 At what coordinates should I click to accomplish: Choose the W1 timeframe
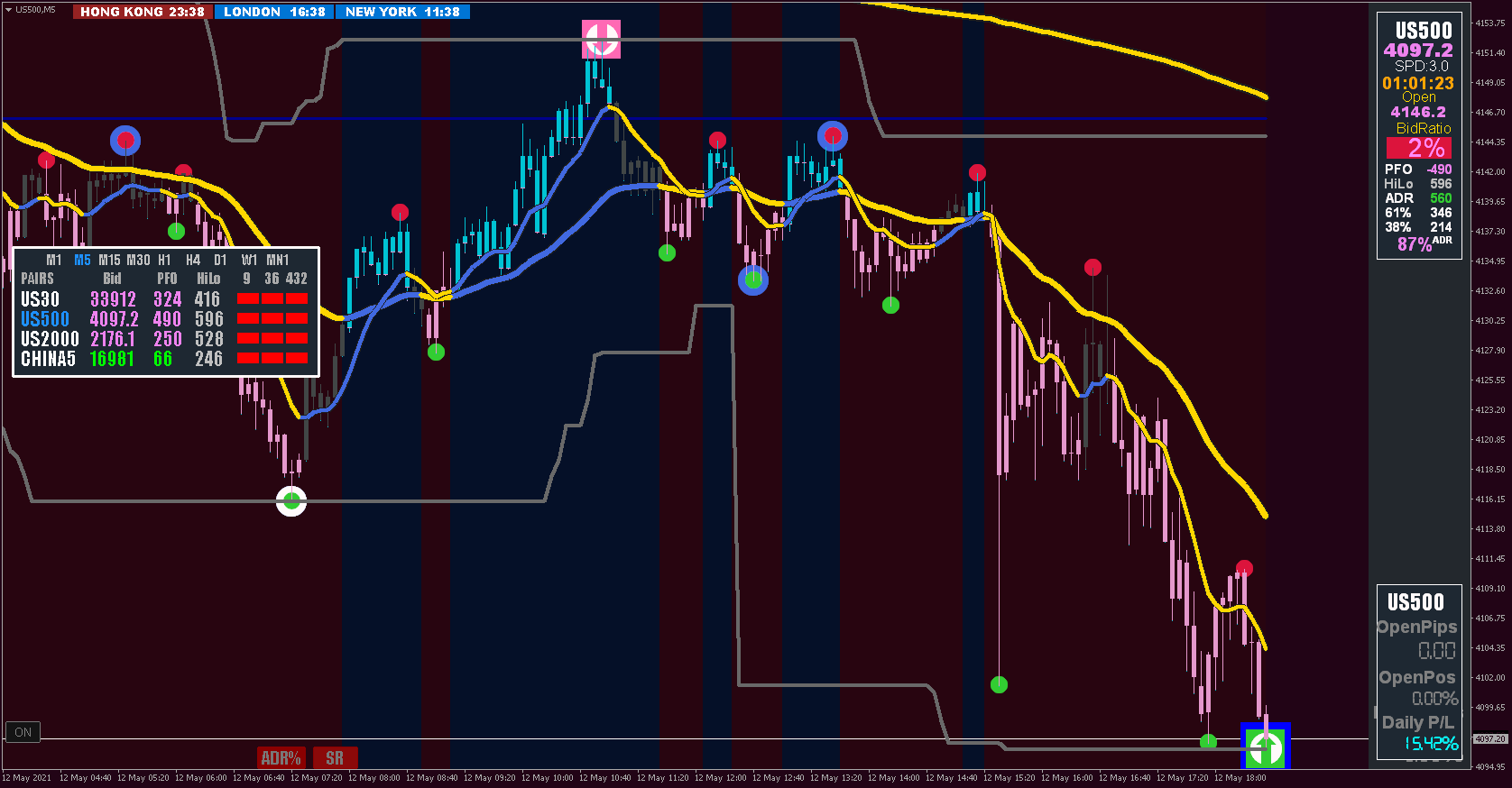(x=249, y=260)
